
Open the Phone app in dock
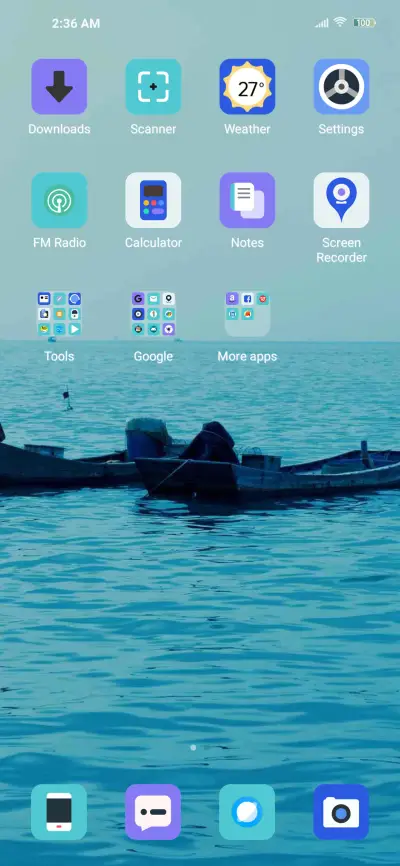point(59,812)
